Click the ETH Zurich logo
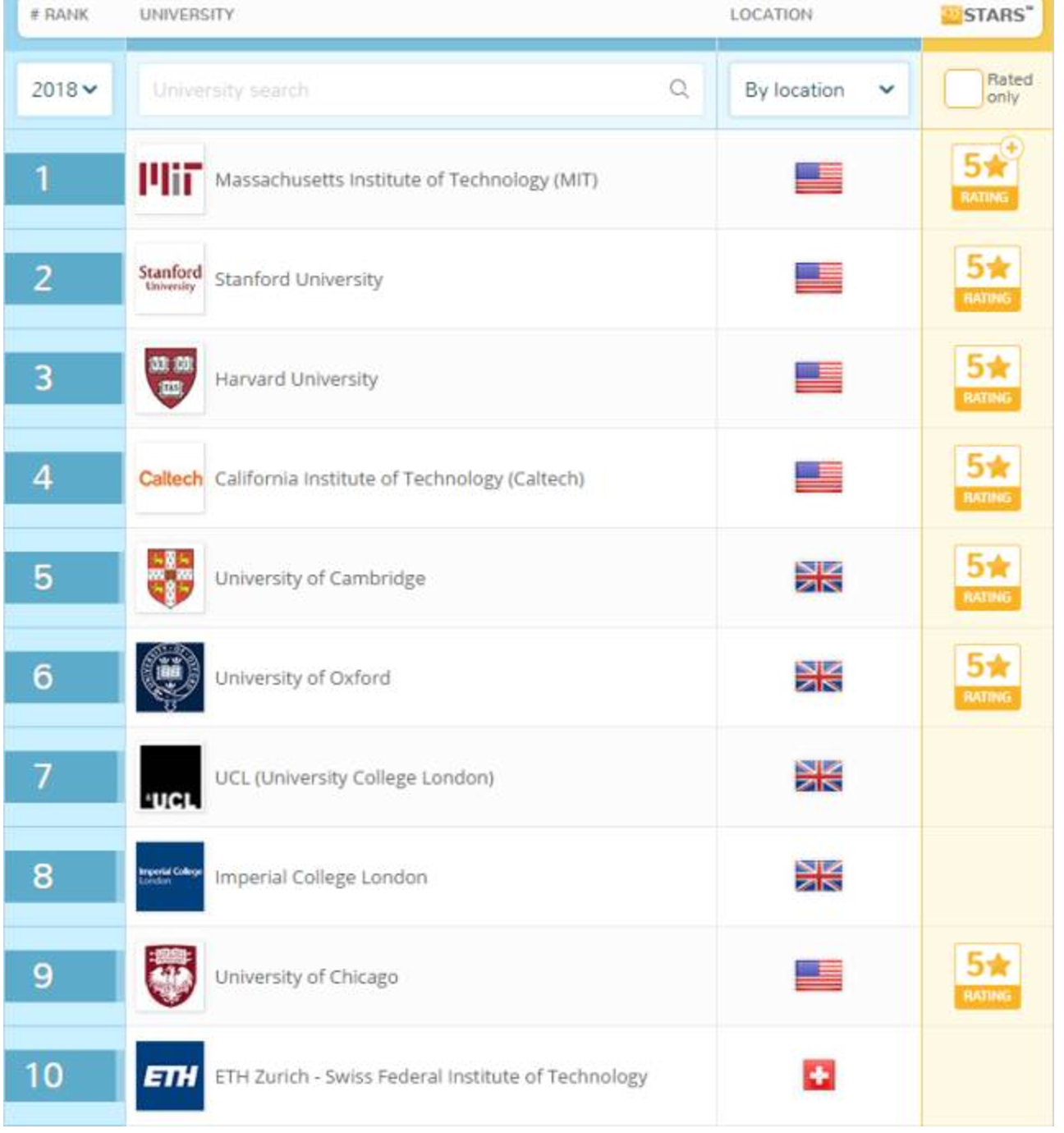 tap(170, 1076)
